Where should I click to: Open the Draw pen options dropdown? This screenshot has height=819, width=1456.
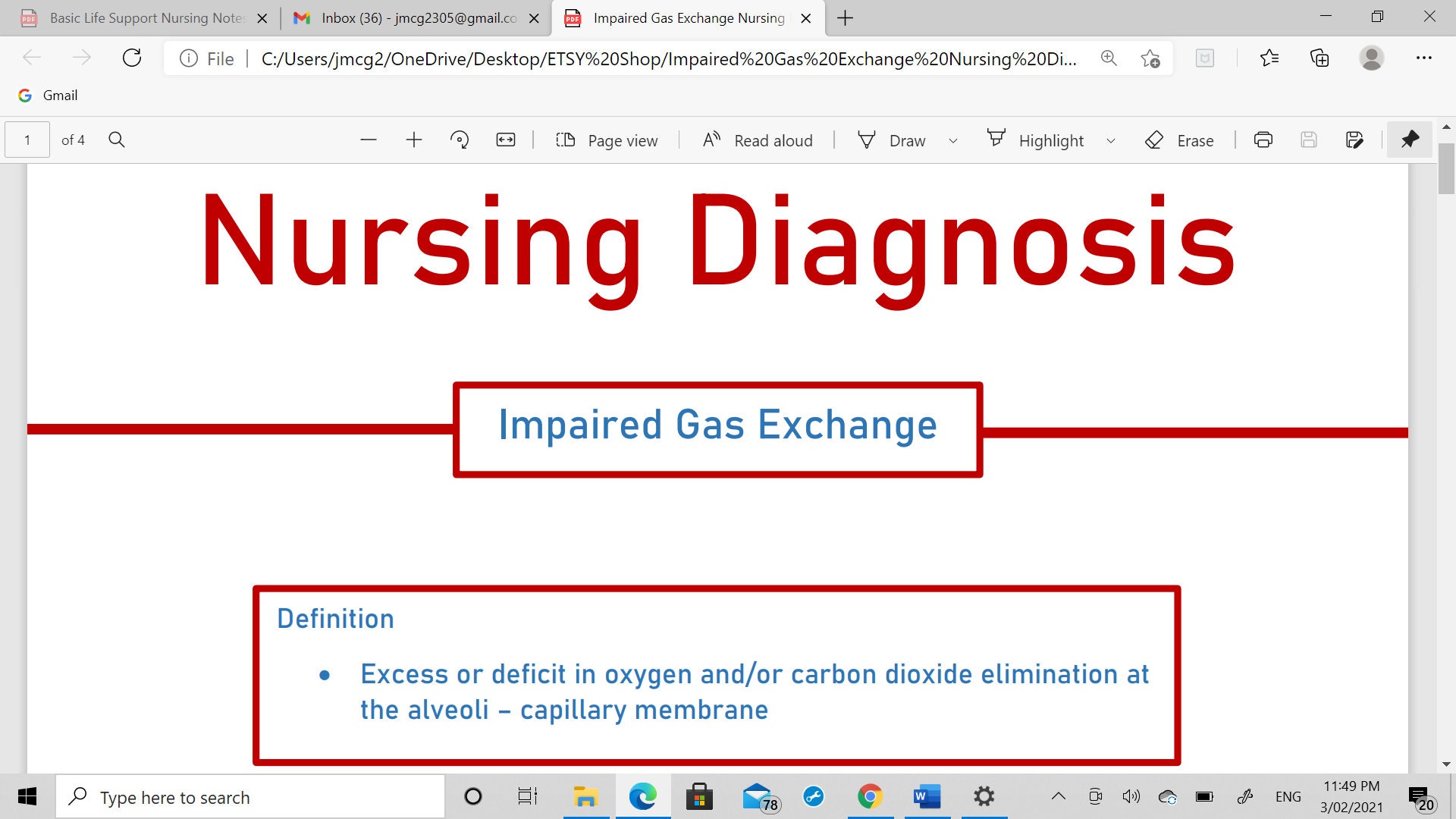coord(953,140)
